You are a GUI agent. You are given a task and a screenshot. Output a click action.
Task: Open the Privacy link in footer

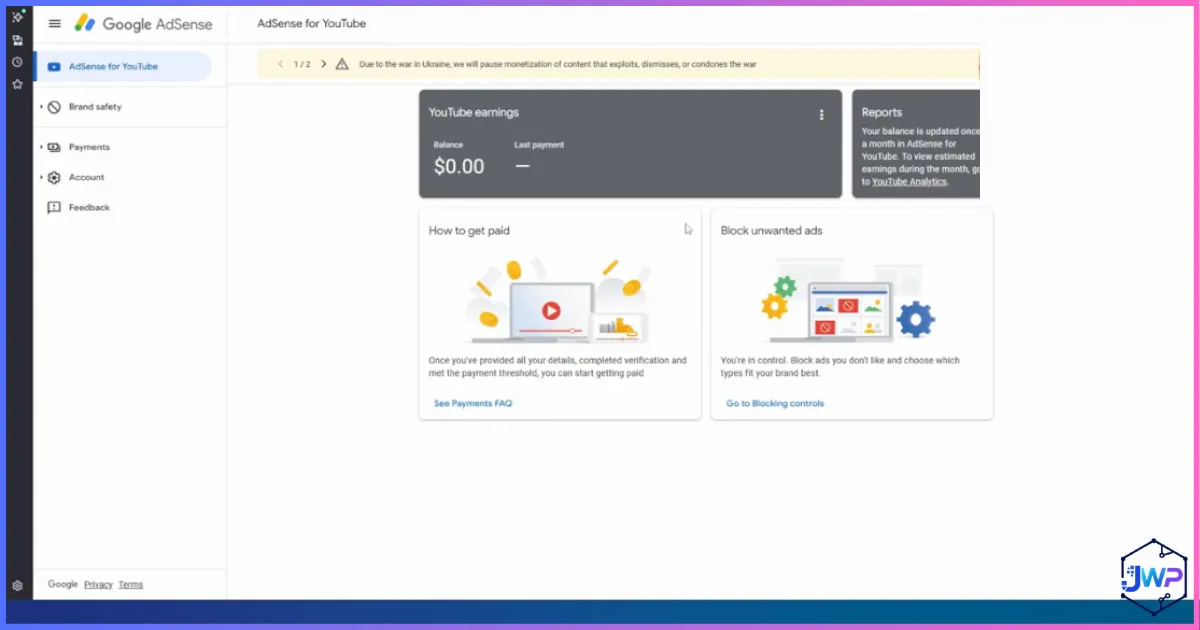(98, 585)
